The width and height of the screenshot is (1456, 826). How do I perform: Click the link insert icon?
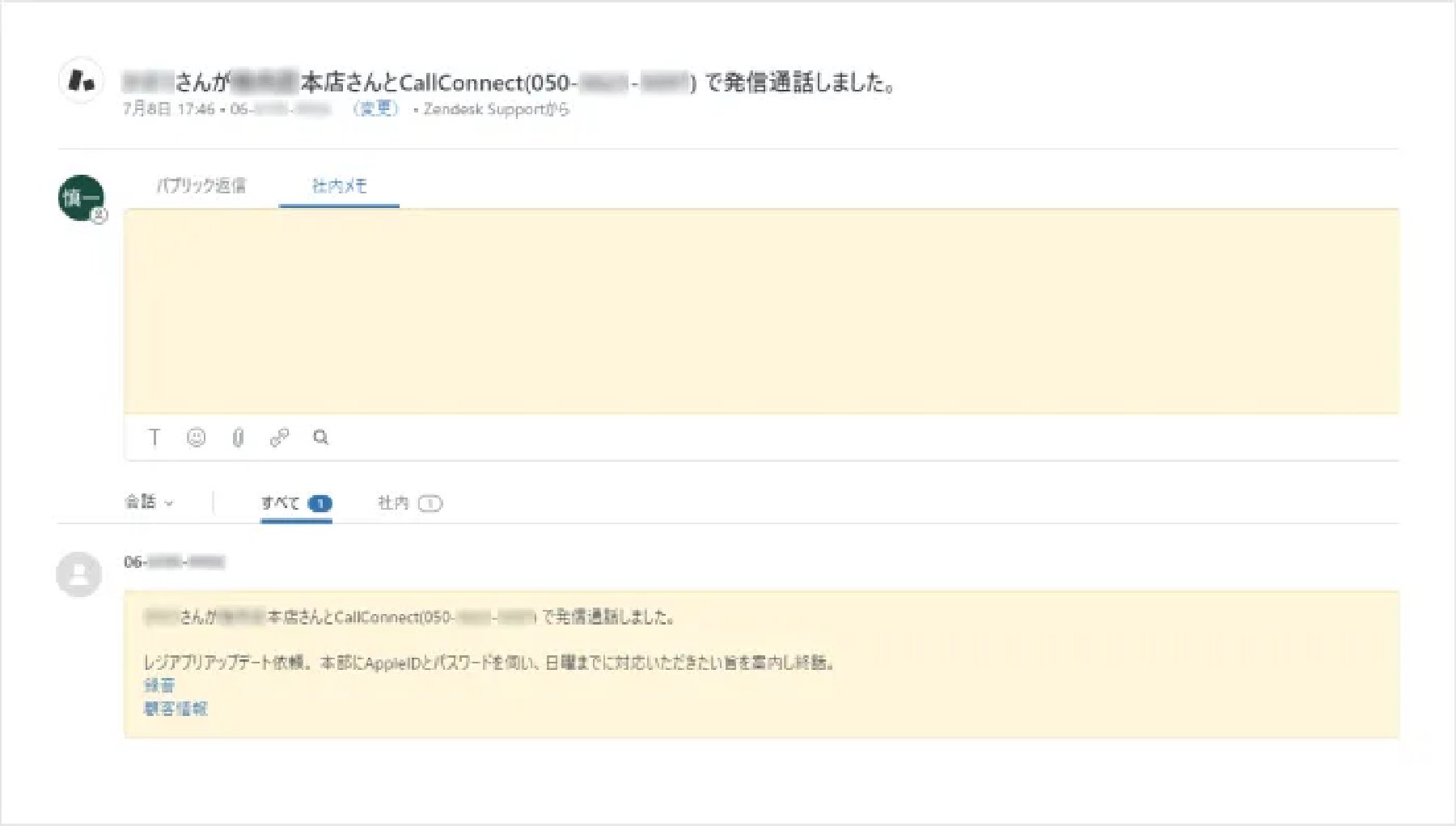279,438
